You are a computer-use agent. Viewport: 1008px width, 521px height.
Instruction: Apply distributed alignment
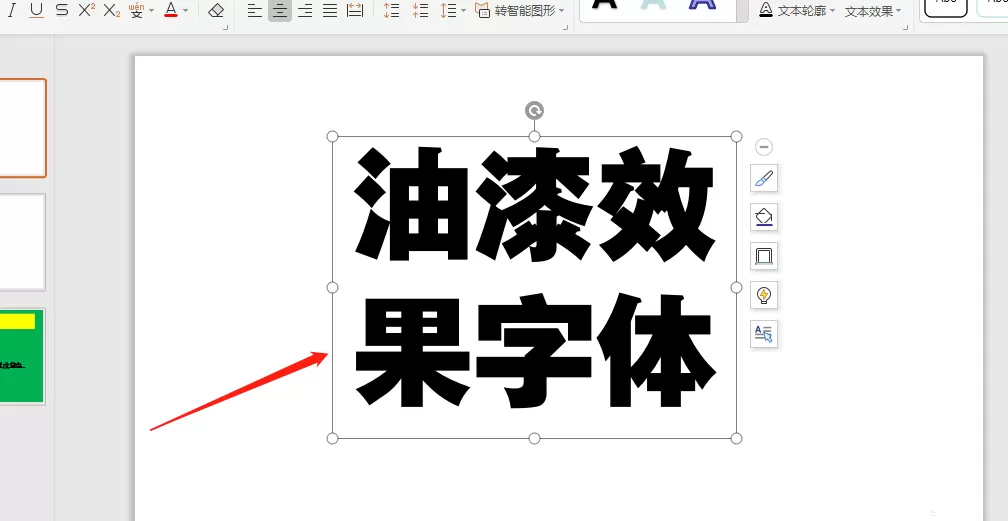coord(355,10)
